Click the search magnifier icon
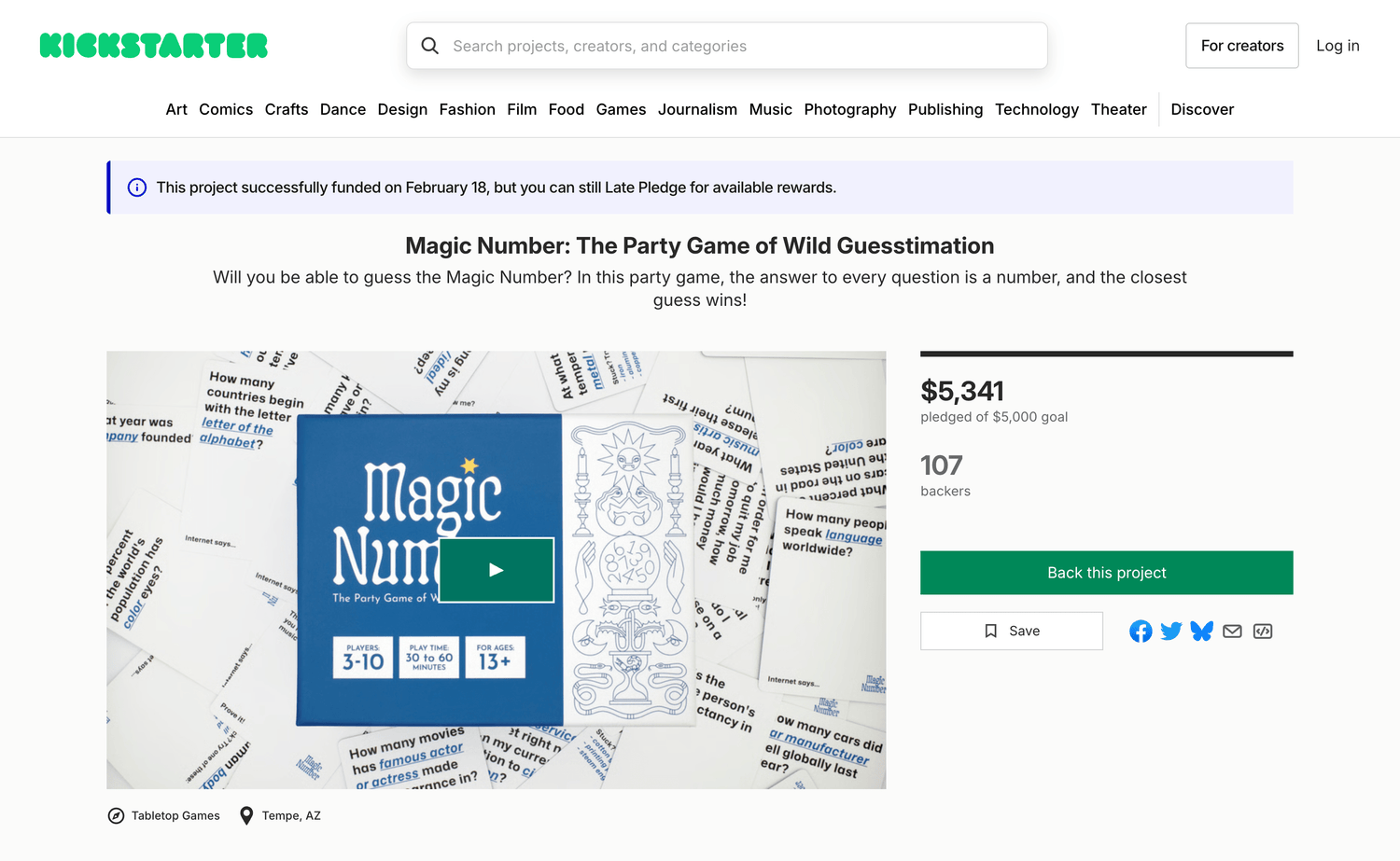 429,45
